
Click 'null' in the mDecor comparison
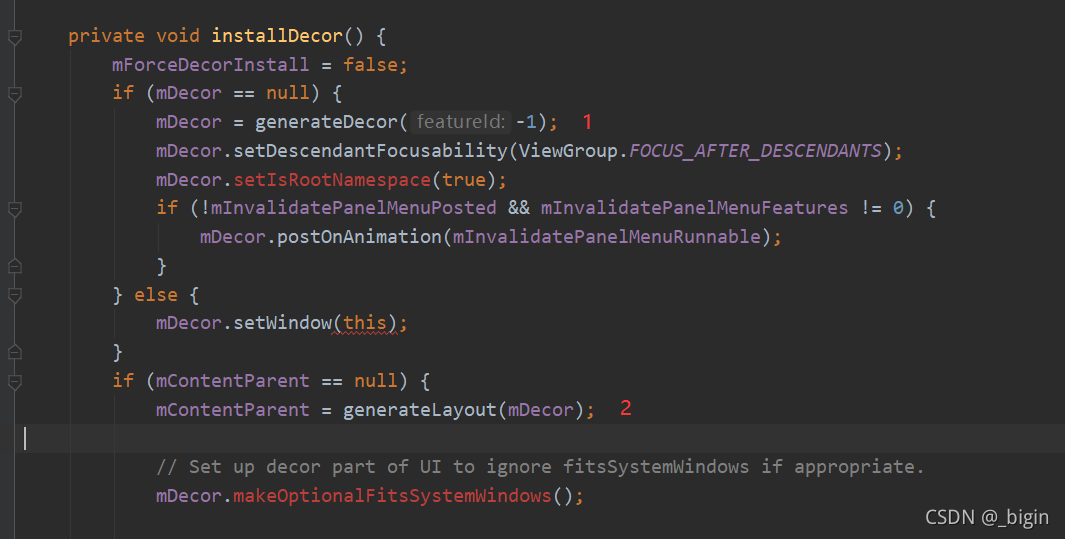click(288, 93)
